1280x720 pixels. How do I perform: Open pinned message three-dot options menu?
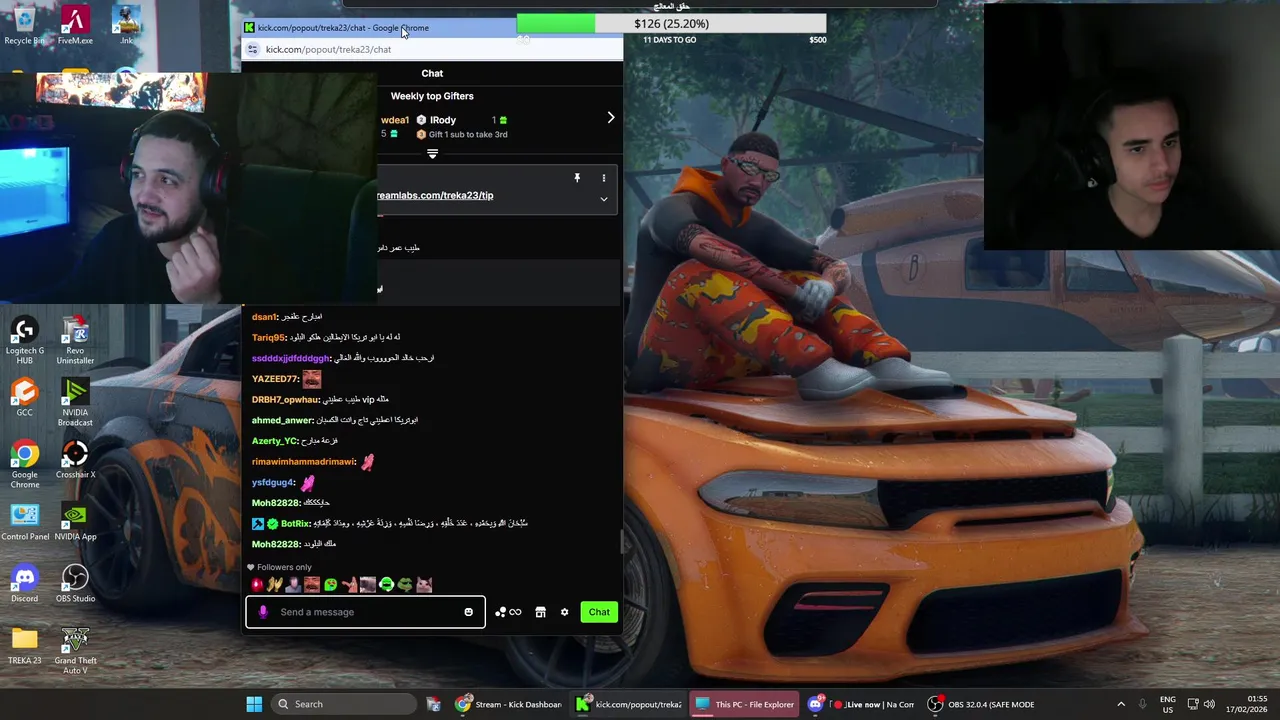pos(603,178)
